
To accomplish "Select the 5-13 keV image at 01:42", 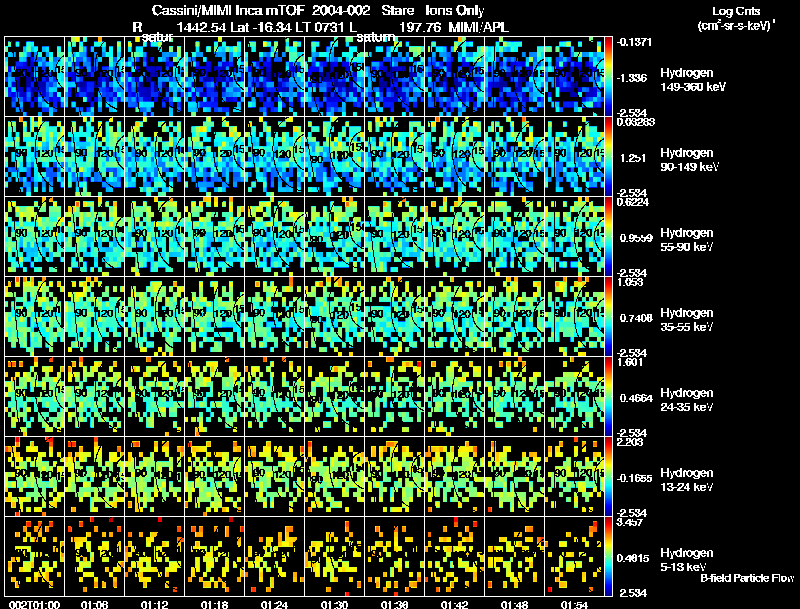I will [455, 556].
